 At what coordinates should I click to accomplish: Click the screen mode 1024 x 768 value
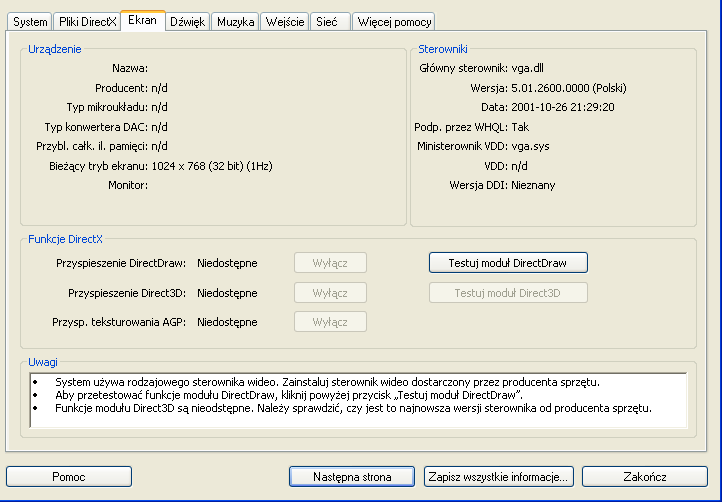(x=212, y=166)
